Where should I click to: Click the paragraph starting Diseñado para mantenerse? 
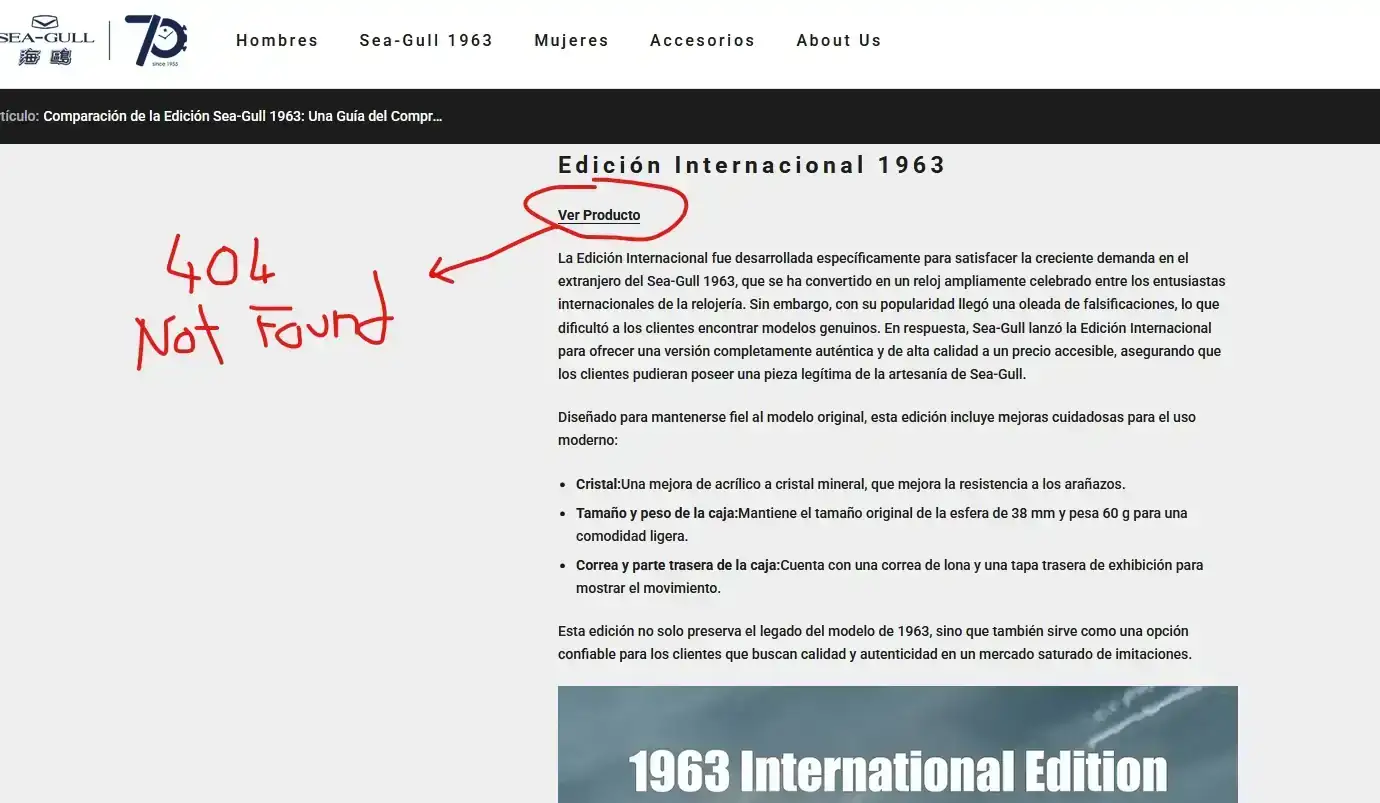click(876, 428)
